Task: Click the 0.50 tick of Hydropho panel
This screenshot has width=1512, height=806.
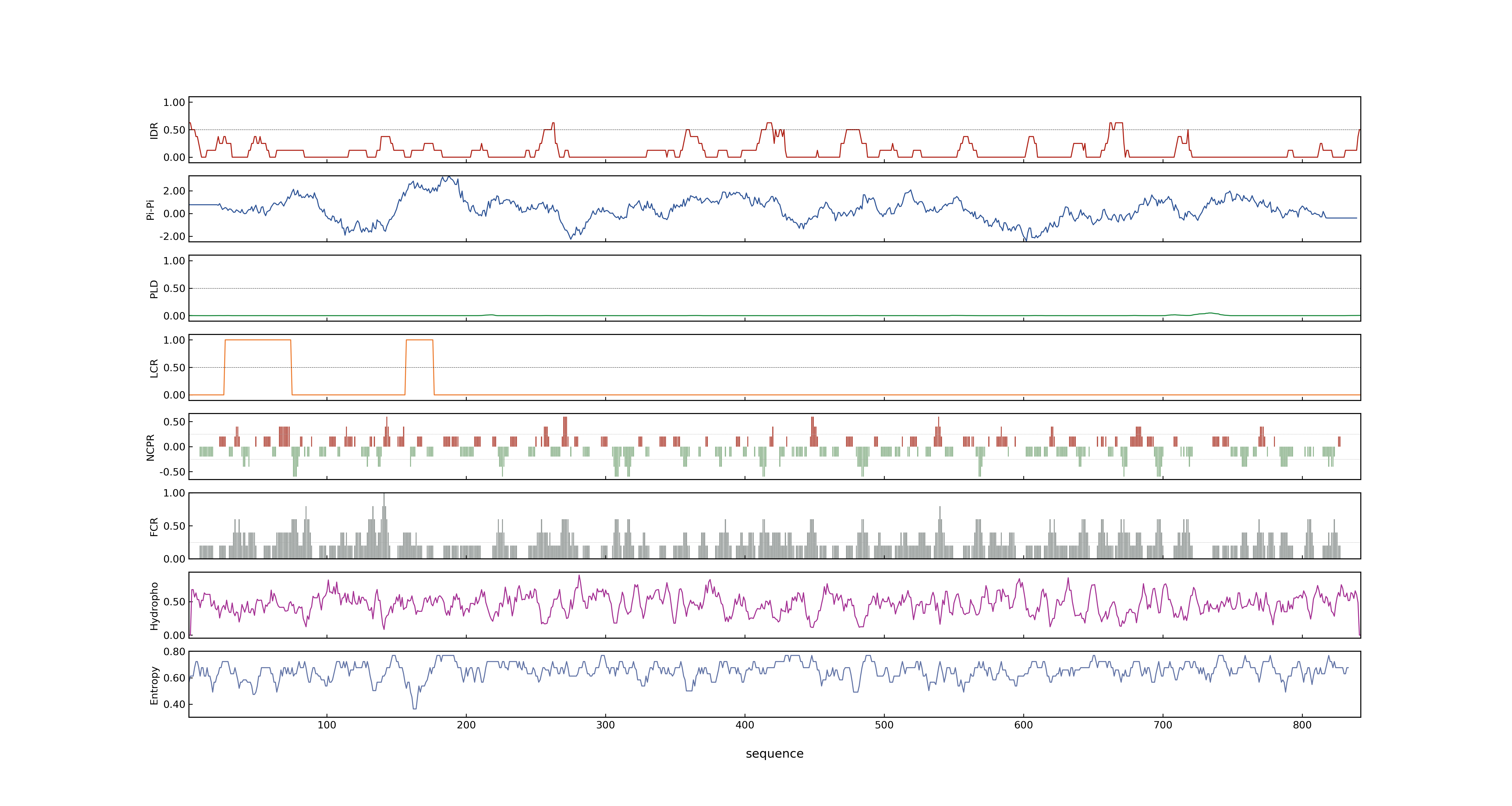Action: 174,602
